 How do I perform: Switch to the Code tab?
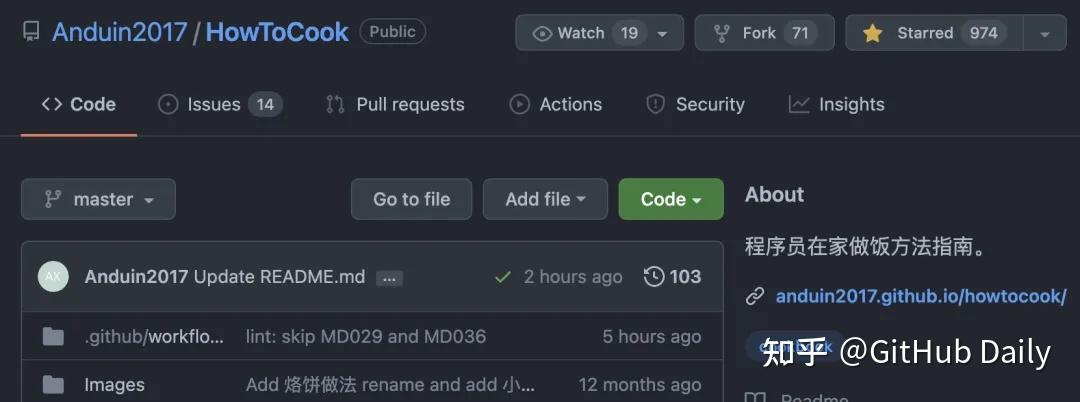(x=79, y=105)
